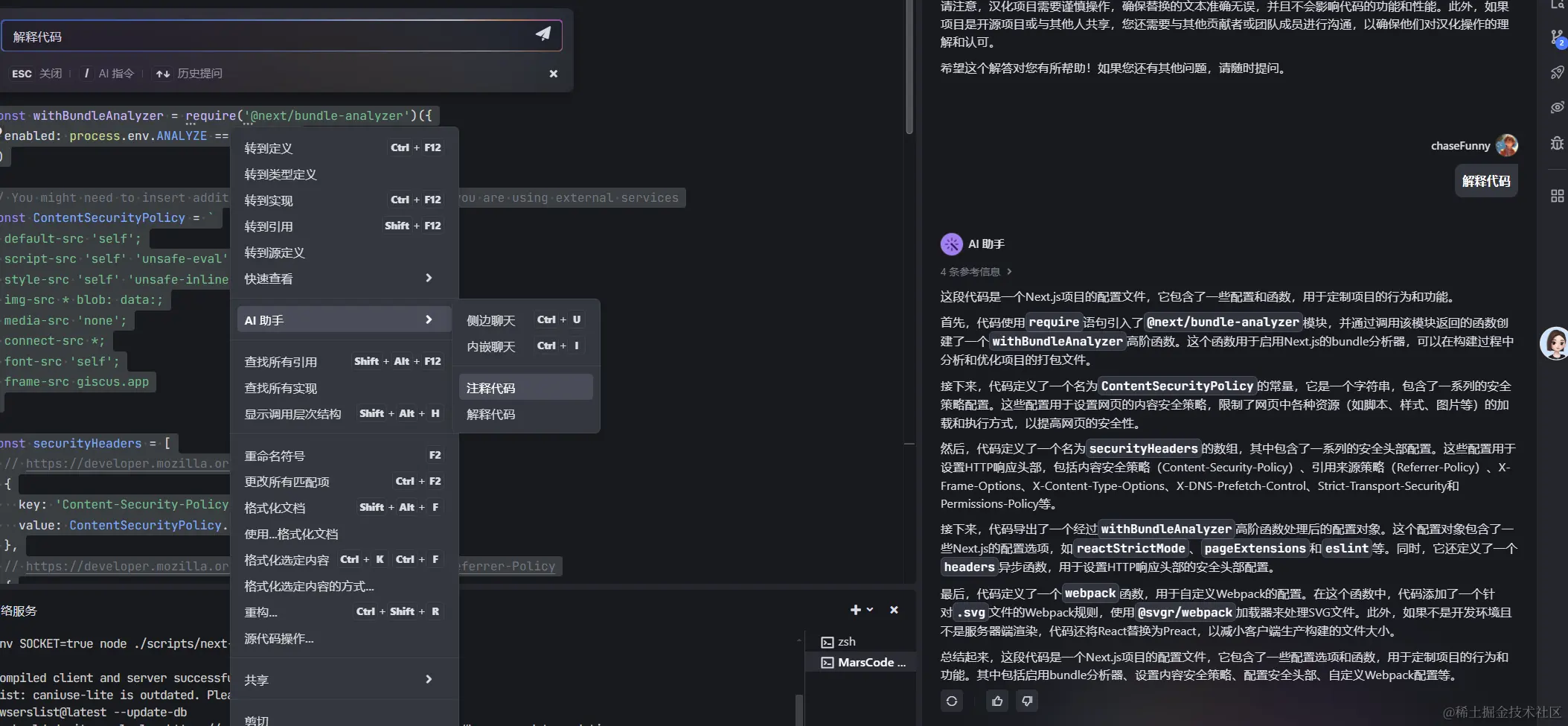This screenshot has width=1568, height=726.
Task: Close the terminal panel
Action: pyautogui.click(x=894, y=610)
